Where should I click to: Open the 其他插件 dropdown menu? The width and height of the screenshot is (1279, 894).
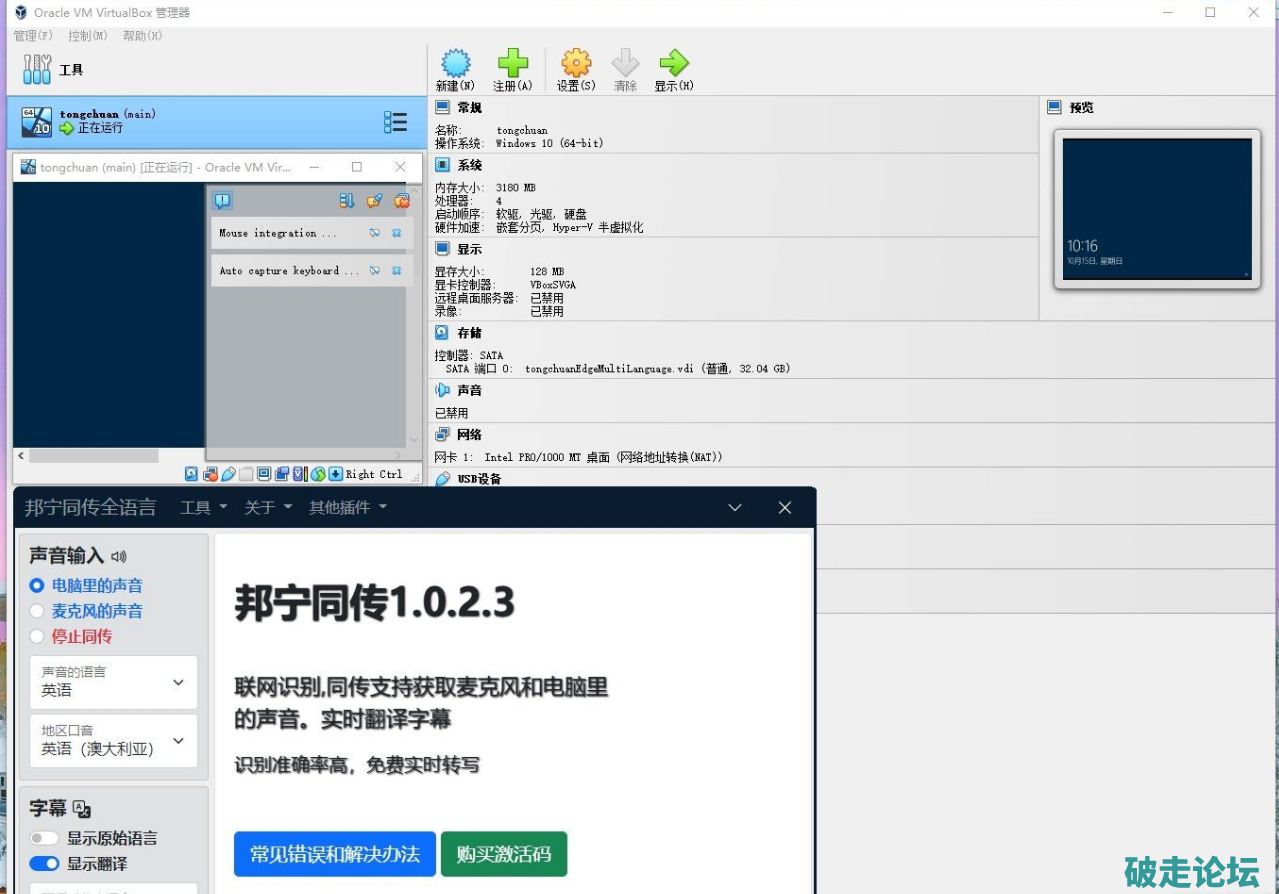[347, 508]
